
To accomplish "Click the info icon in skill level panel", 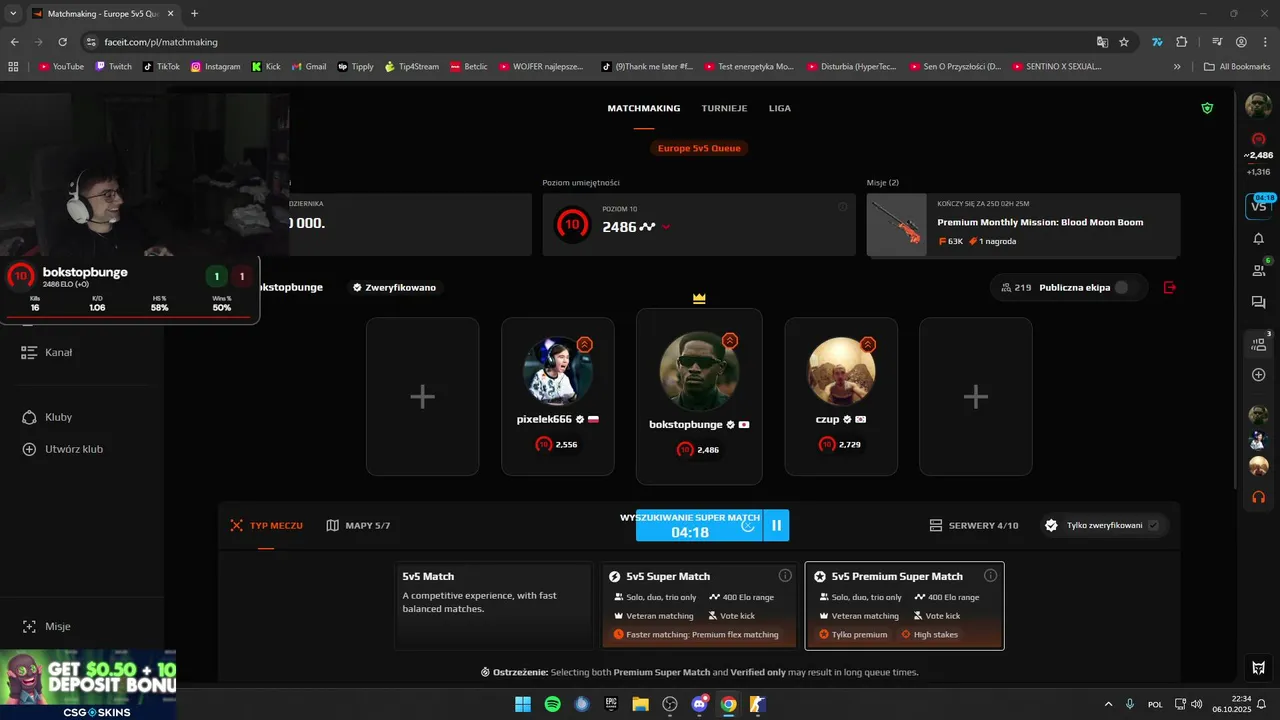I will (842, 206).
